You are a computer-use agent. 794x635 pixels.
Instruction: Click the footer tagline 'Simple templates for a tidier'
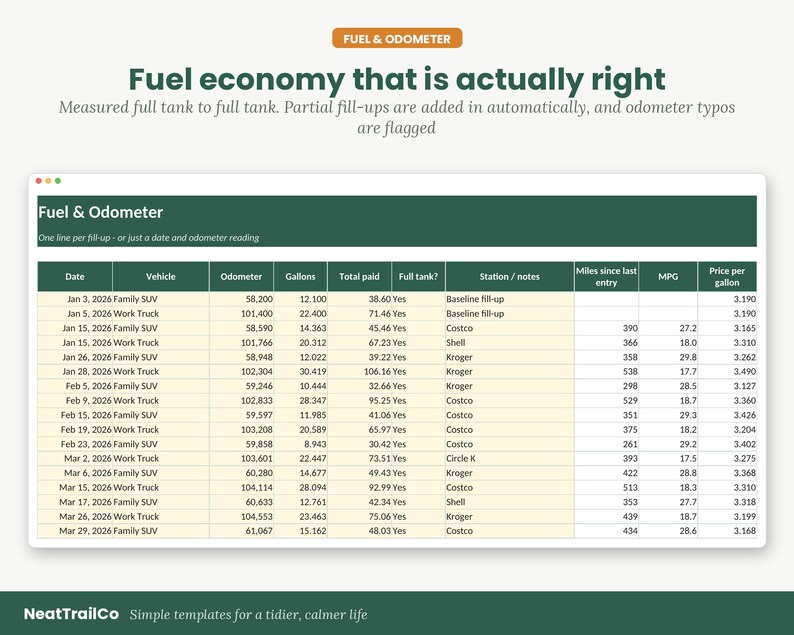(x=249, y=615)
